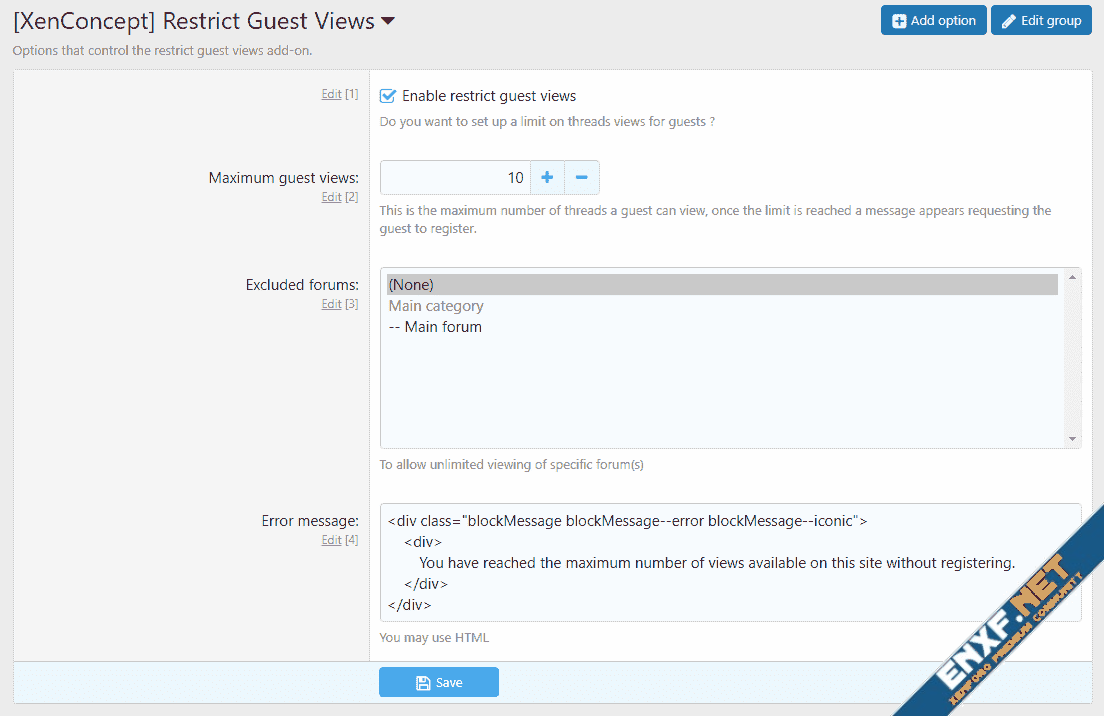The image size is (1104, 716).
Task: Focus the Maximum guest views number field
Action: coord(455,178)
